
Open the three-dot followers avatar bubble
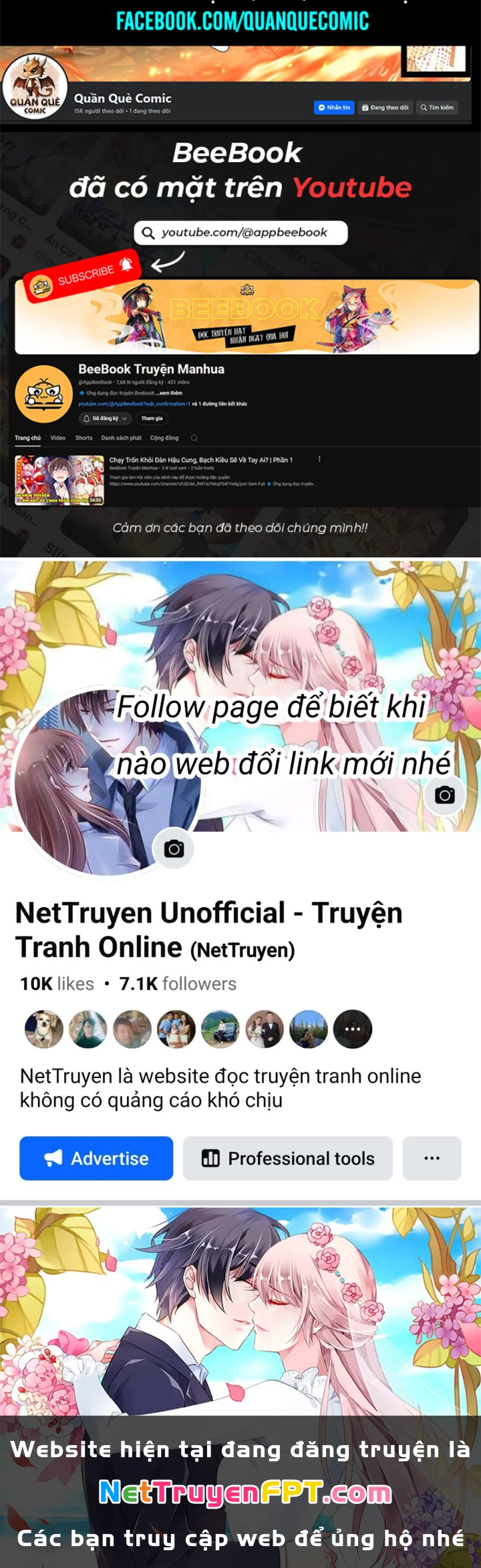pos(352,1029)
